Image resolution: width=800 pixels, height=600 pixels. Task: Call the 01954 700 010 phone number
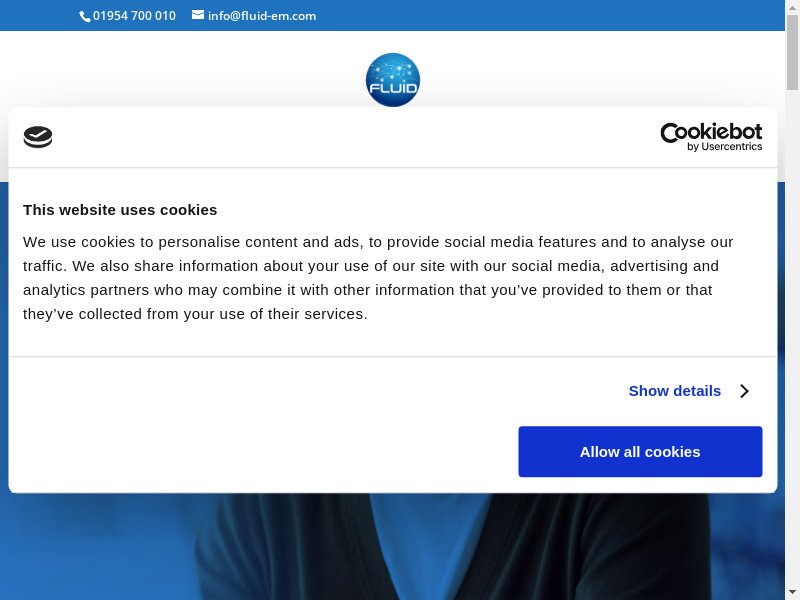coord(134,16)
